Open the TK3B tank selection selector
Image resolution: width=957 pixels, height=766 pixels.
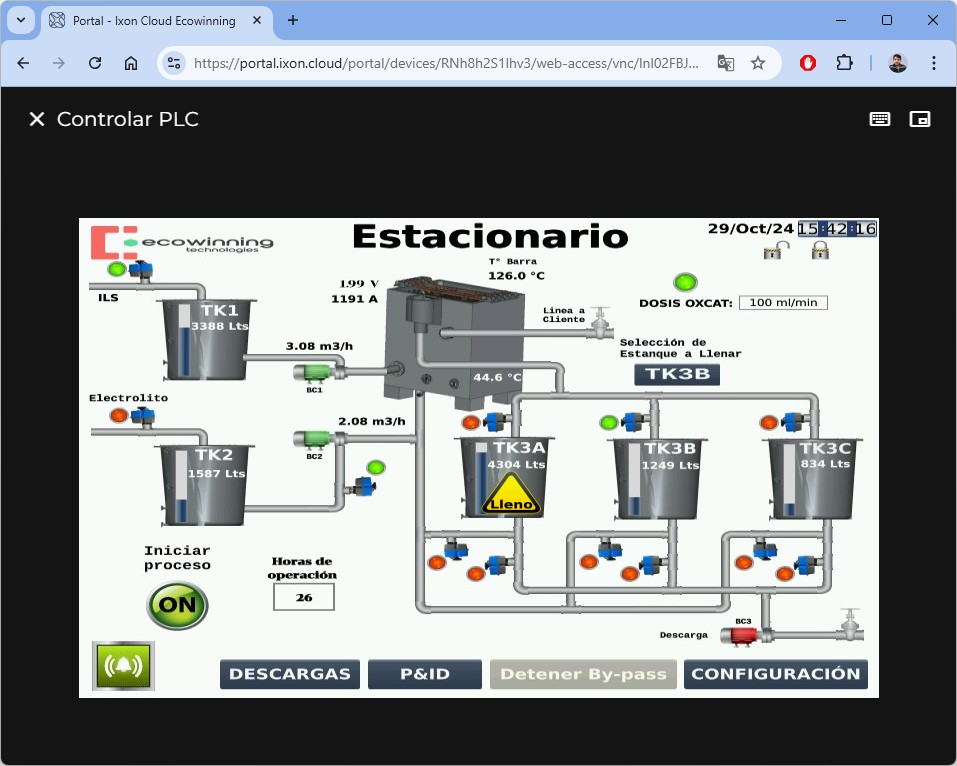pyautogui.click(x=677, y=375)
